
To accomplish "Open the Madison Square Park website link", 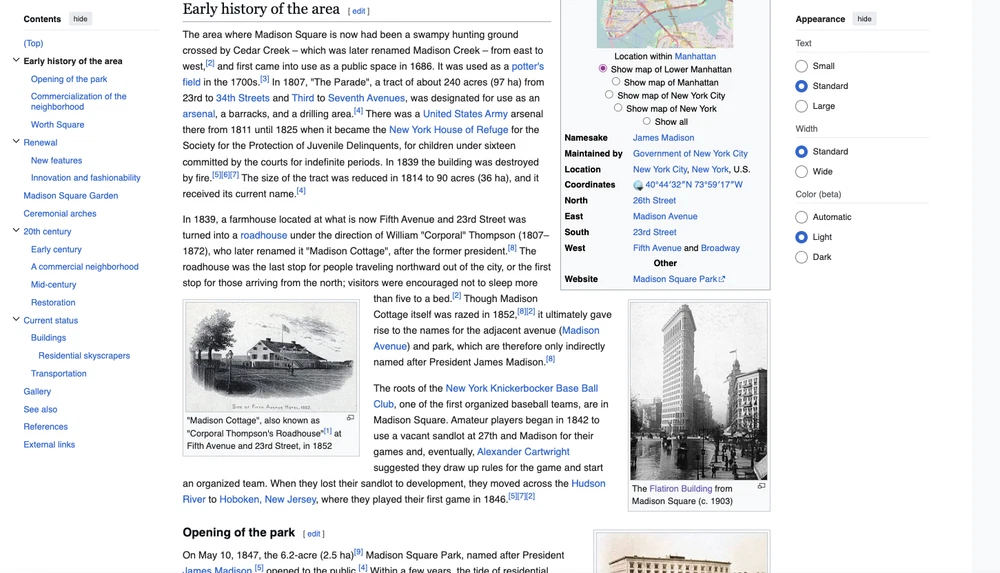I will point(675,279).
